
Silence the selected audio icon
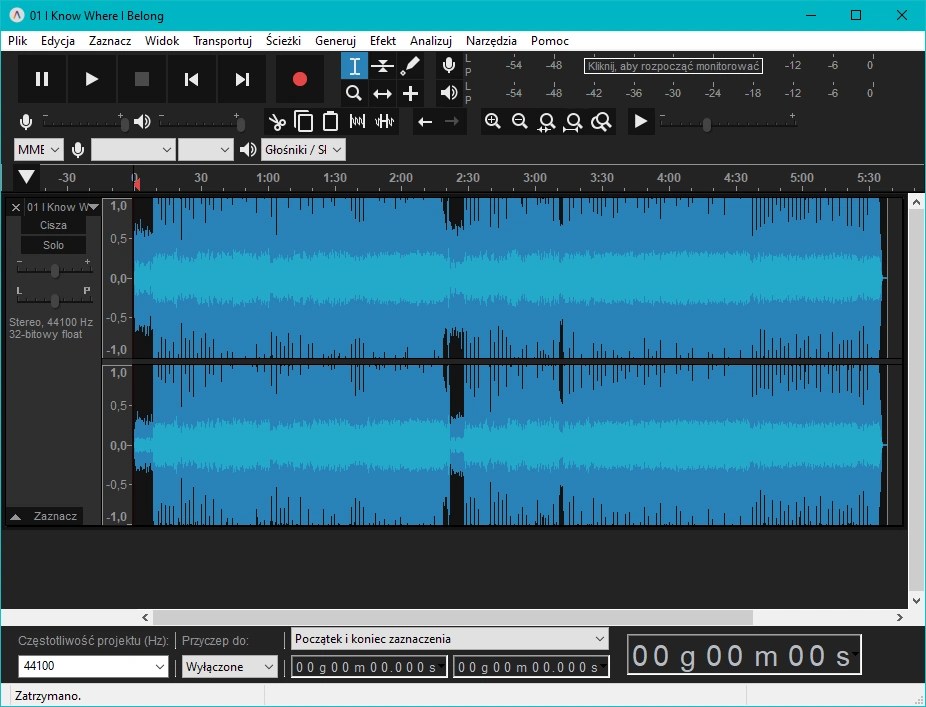(x=384, y=122)
